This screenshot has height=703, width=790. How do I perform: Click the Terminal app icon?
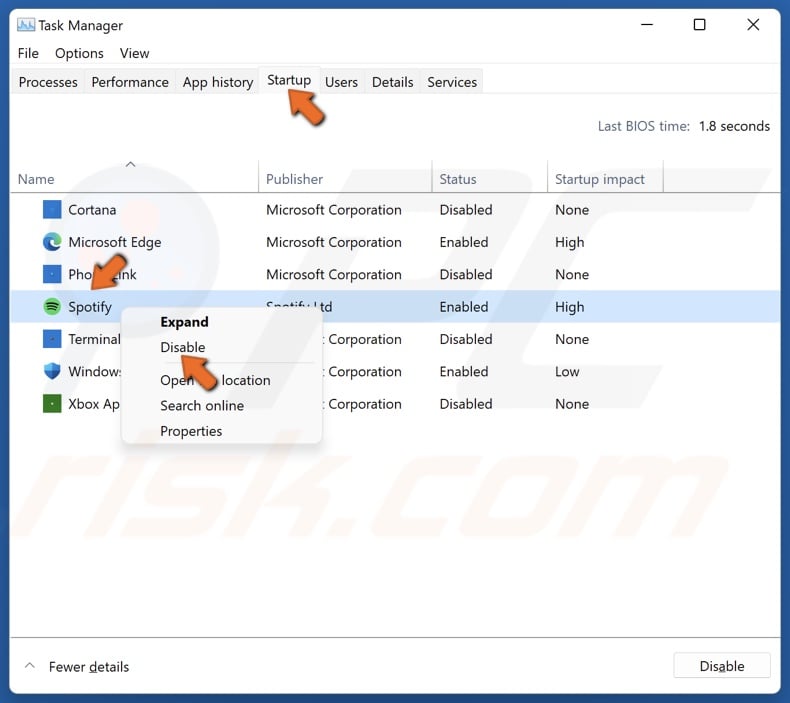pyautogui.click(x=52, y=339)
